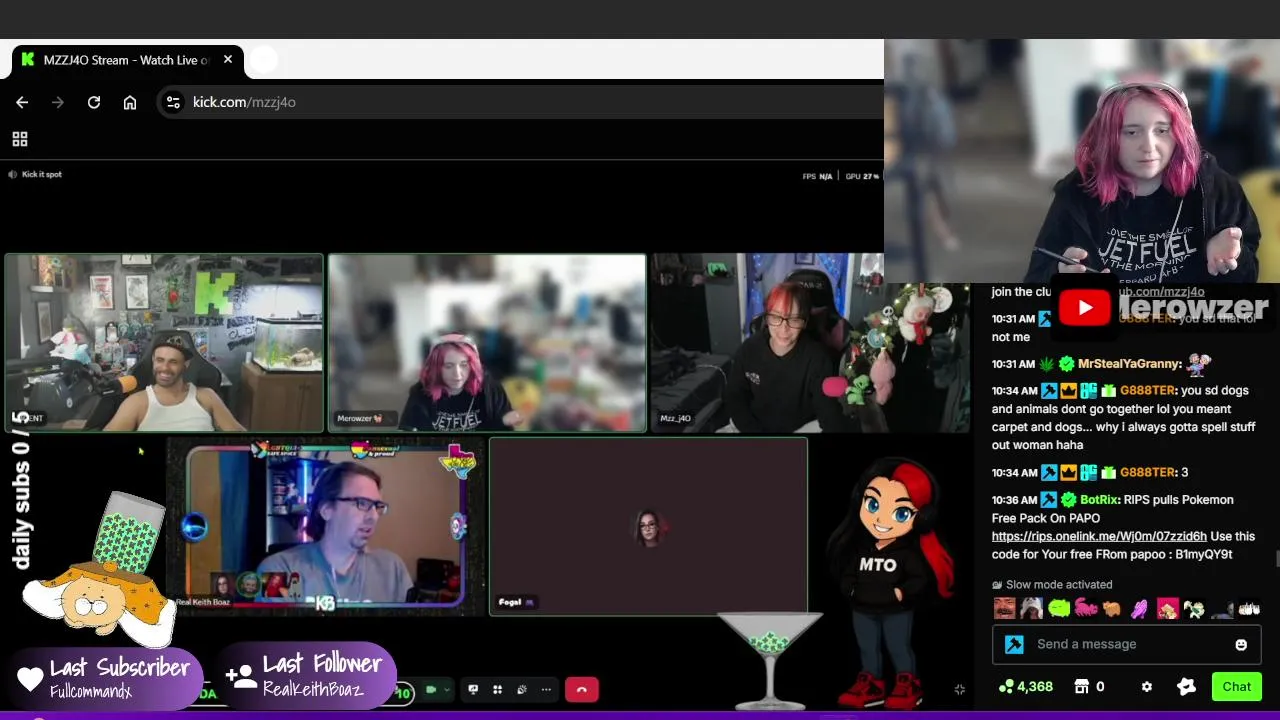Go forward using the browser forward arrow
Viewport: 1280px width, 720px height.
click(58, 102)
